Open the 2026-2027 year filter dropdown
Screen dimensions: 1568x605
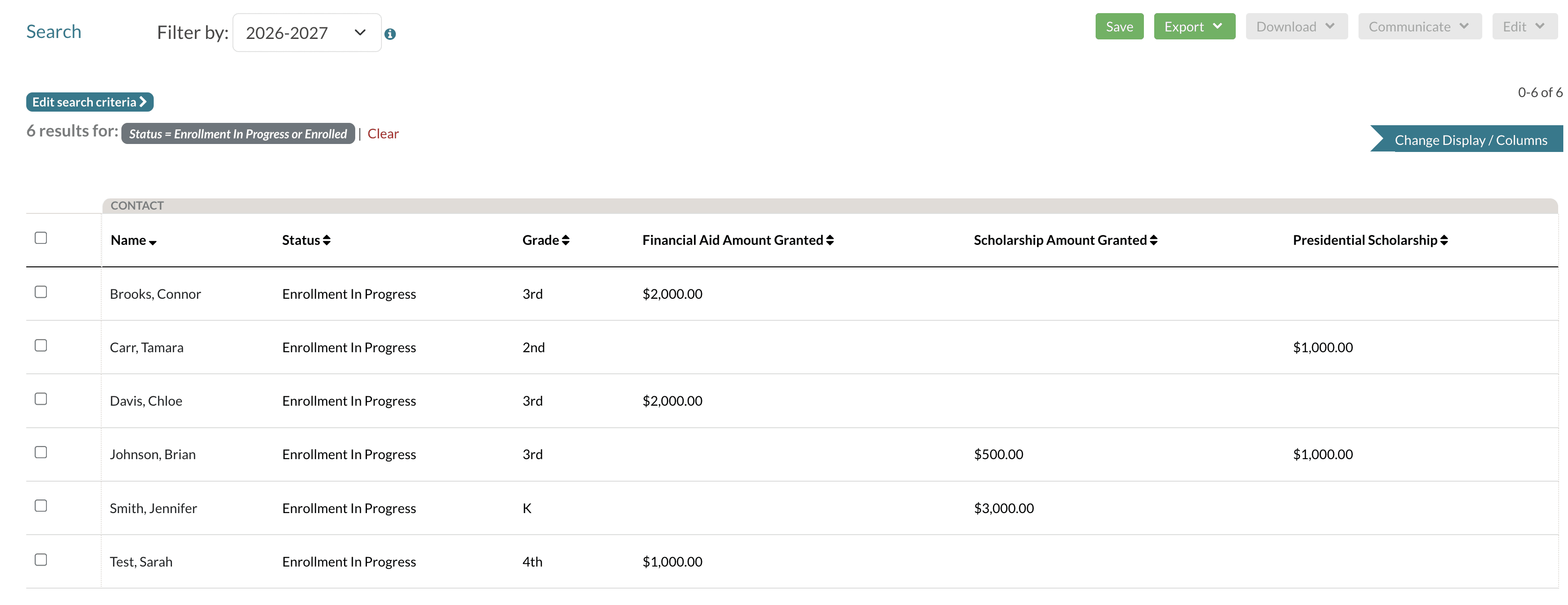pyautogui.click(x=307, y=33)
